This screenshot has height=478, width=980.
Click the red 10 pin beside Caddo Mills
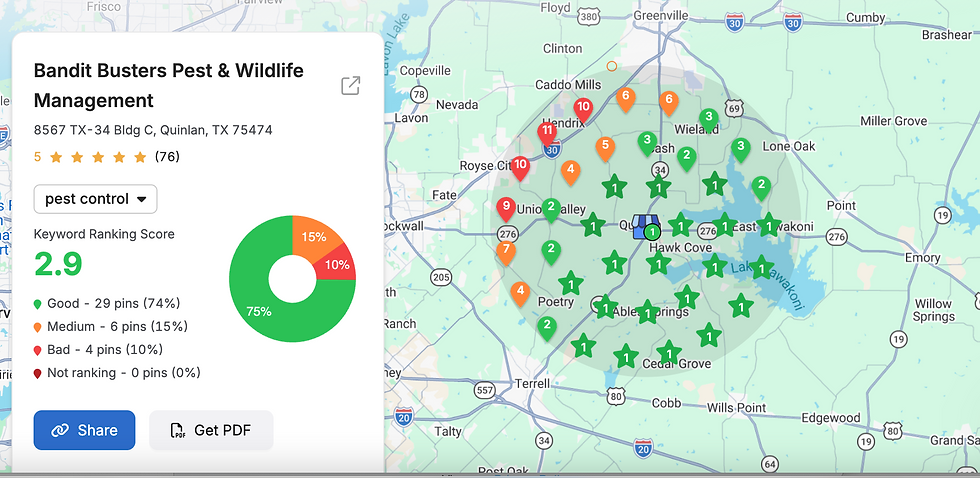click(583, 110)
